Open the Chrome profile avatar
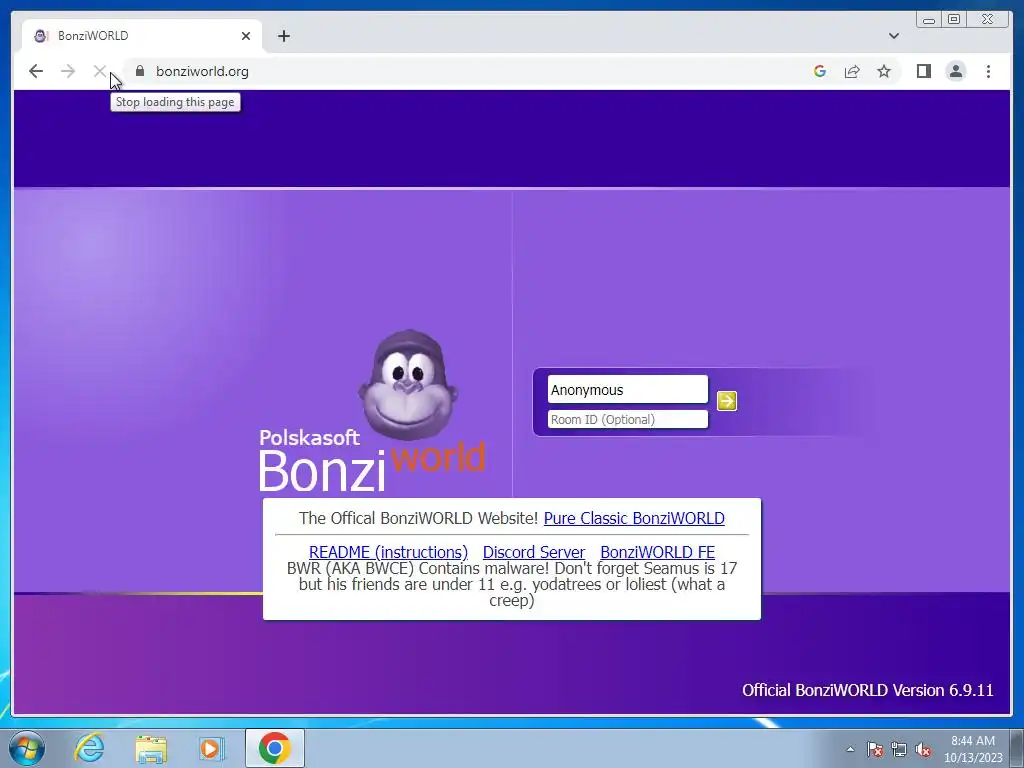This screenshot has height=768, width=1024. click(955, 71)
